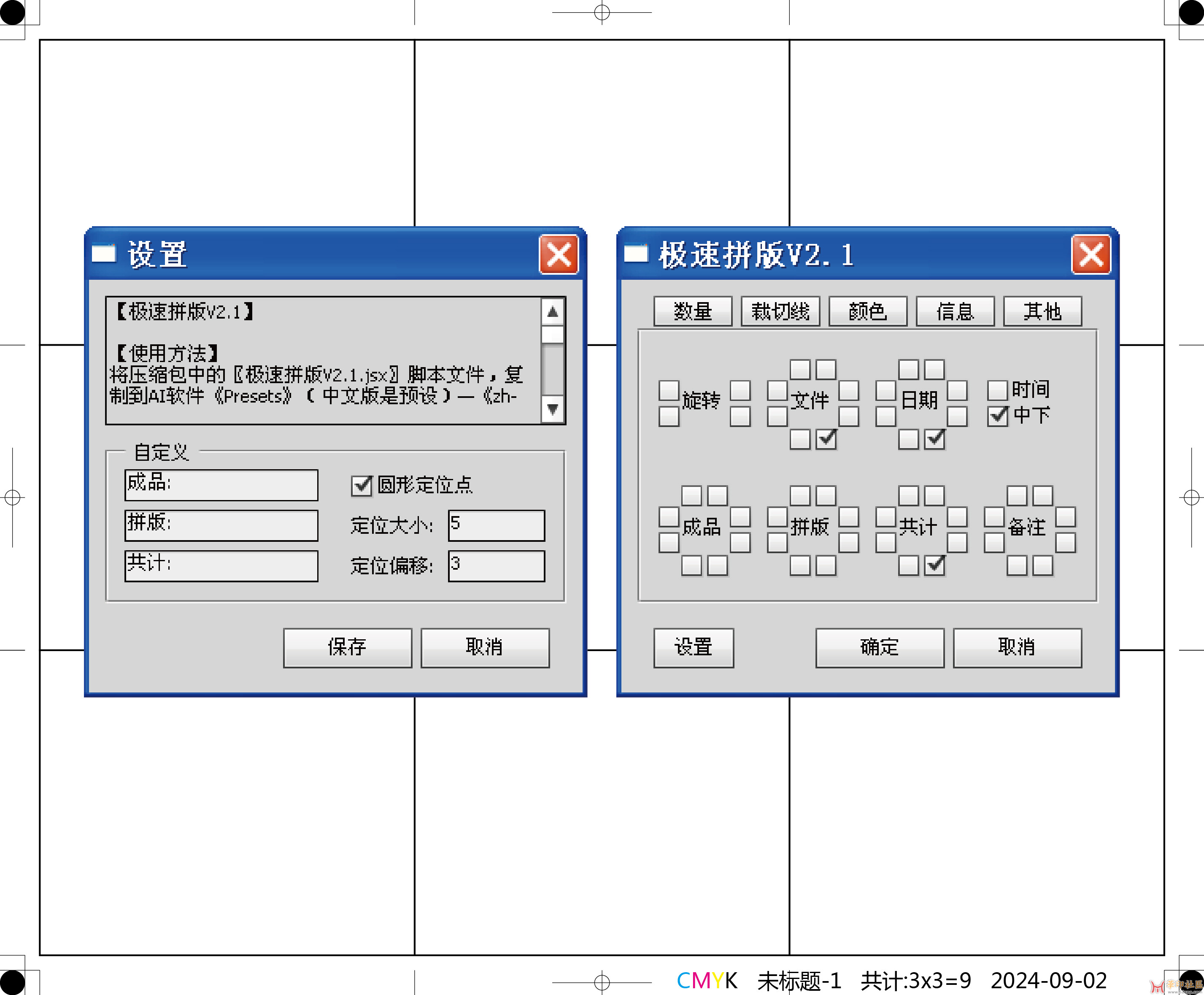Viewport: 1204px width, 995px height.
Task: Click the 2024-09-02 date text
Action: pyautogui.click(x=1049, y=981)
